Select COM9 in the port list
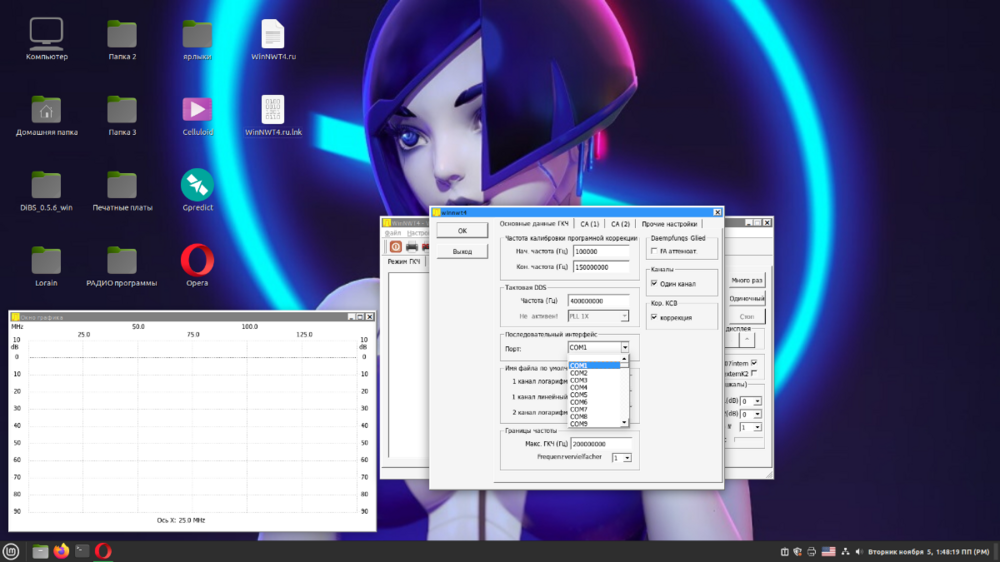Image resolution: width=1000 pixels, height=562 pixels. (594, 424)
